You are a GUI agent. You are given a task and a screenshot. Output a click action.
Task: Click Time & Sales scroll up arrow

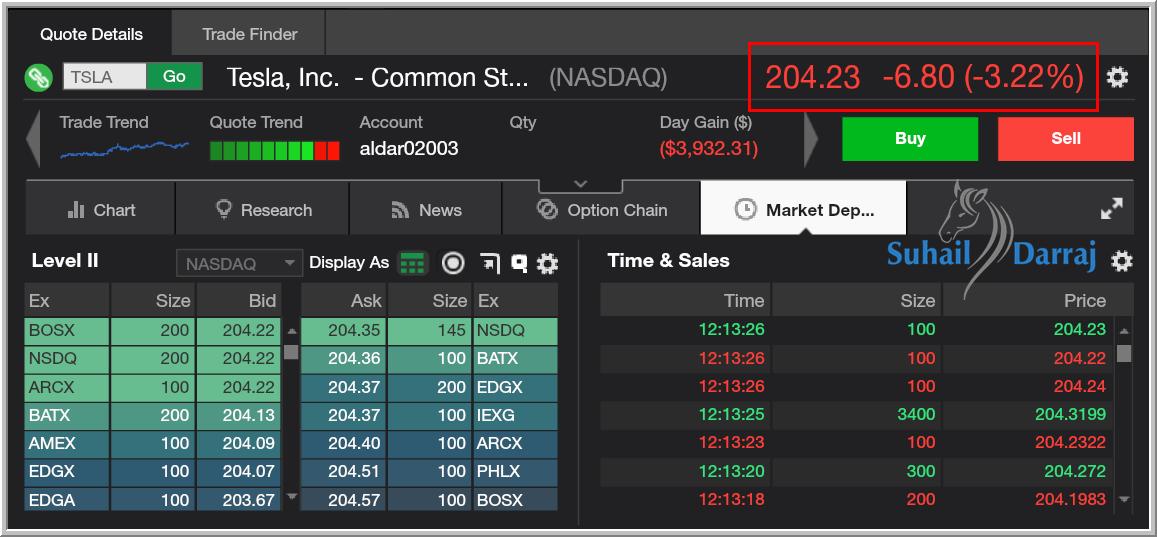(1124, 331)
